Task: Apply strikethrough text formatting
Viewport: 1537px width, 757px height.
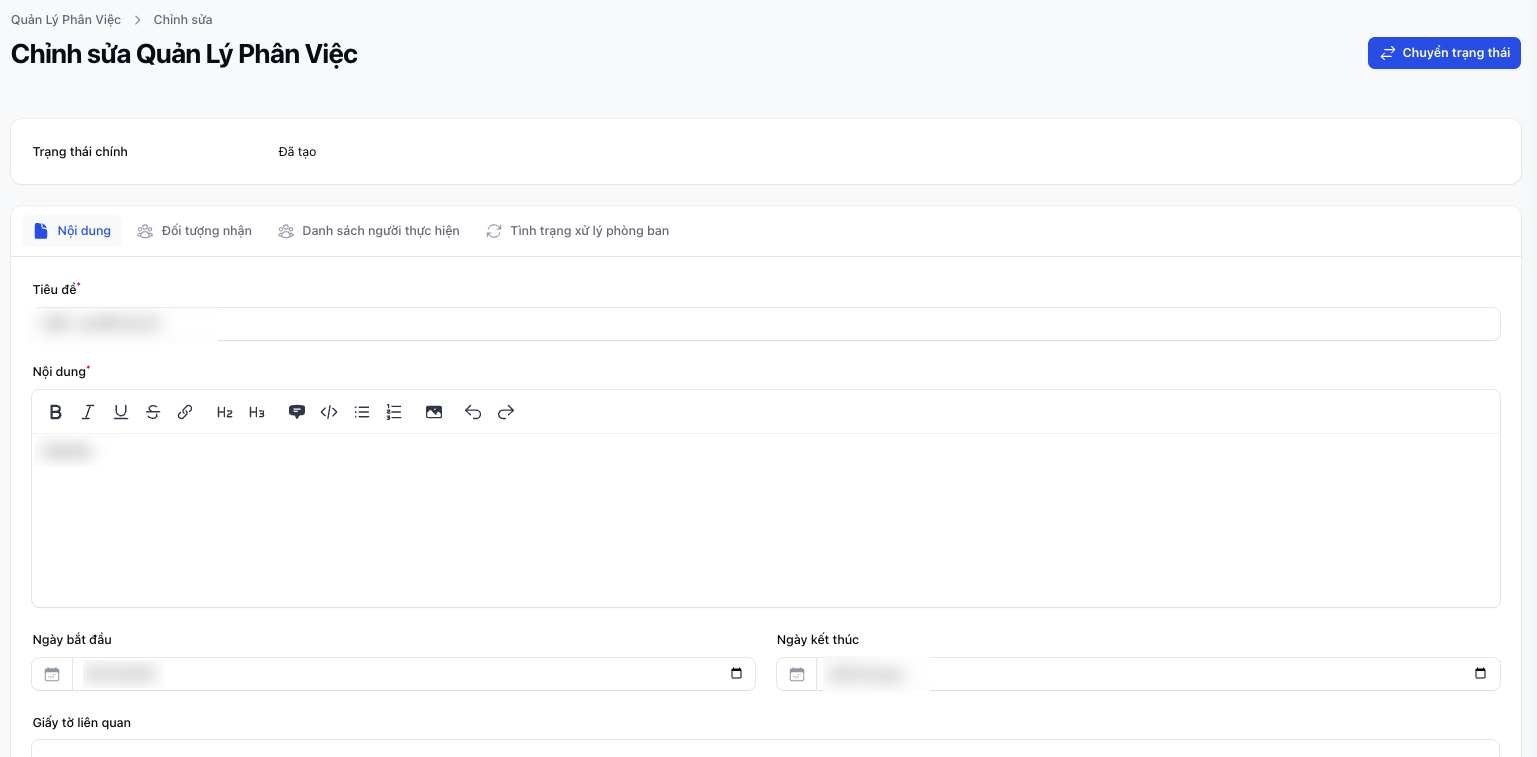Action: point(153,412)
